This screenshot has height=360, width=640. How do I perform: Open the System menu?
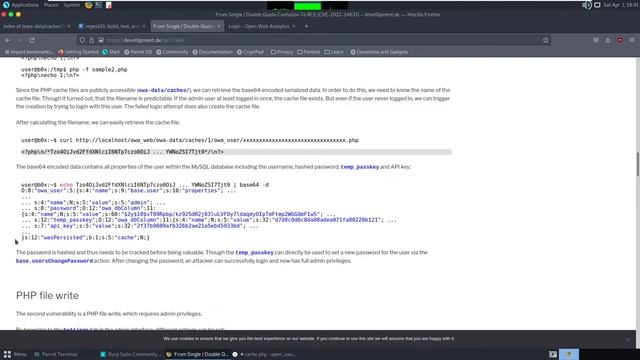point(71,5)
